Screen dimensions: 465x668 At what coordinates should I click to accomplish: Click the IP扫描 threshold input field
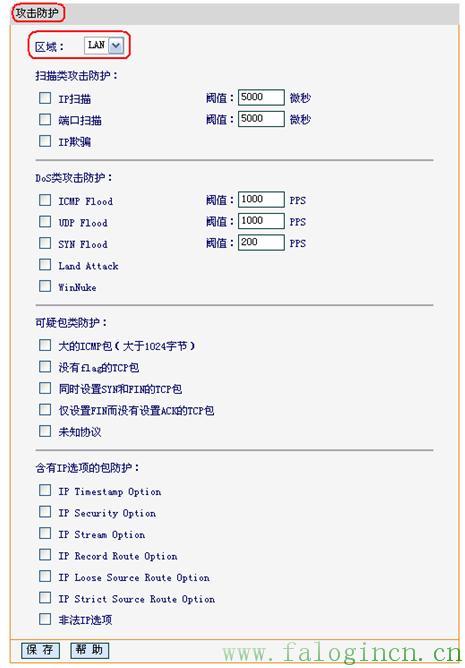click(261, 97)
